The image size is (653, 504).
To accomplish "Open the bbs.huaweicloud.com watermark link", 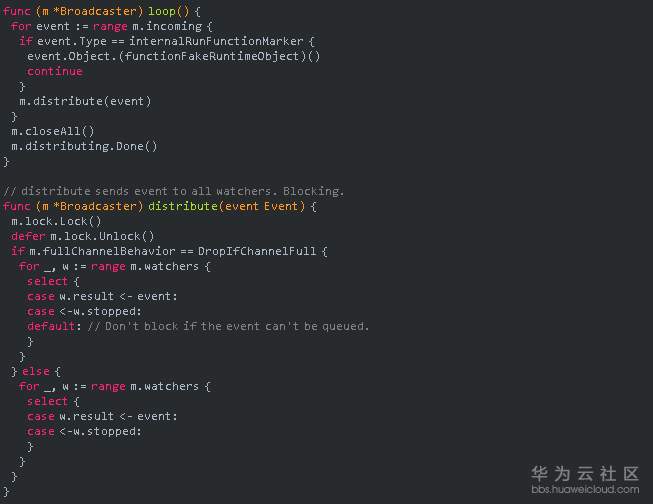I will pos(585,490).
